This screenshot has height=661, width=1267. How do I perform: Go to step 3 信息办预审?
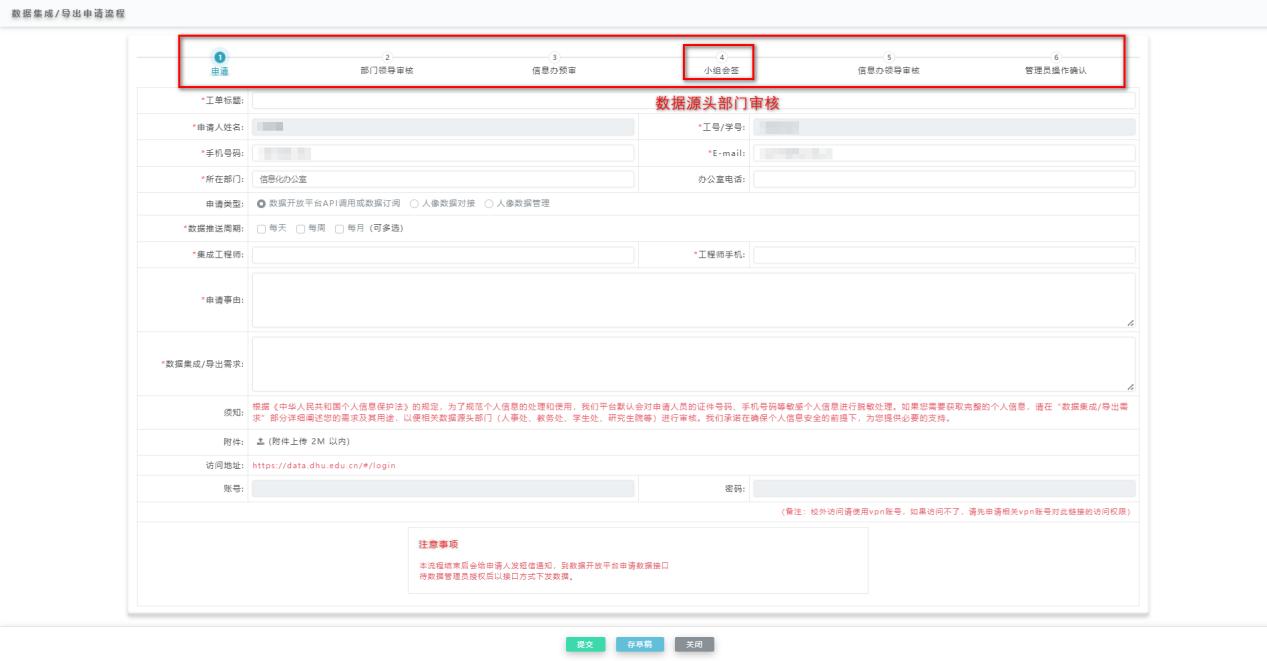pyautogui.click(x=554, y=57)
